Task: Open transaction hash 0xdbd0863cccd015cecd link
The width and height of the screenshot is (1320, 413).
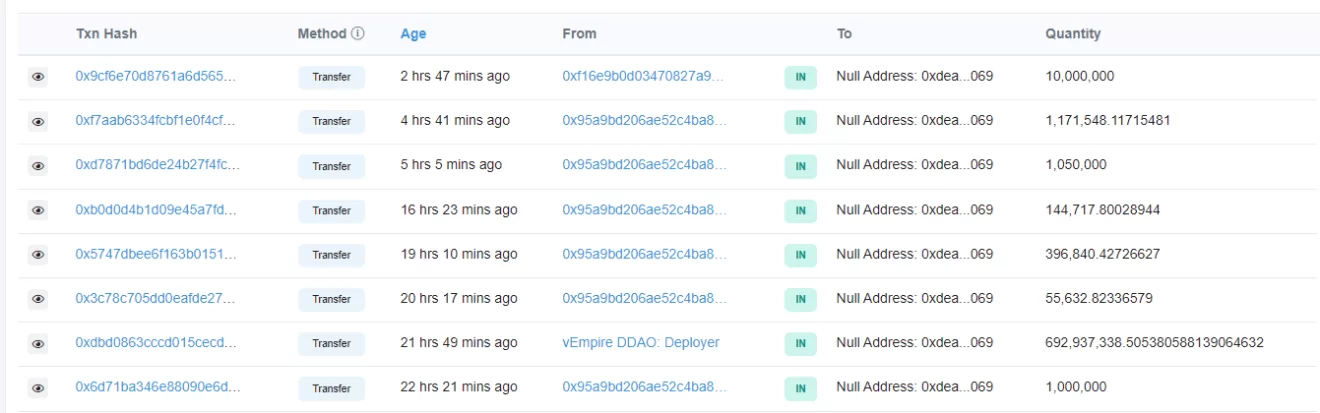Action: tap(157, 343)
